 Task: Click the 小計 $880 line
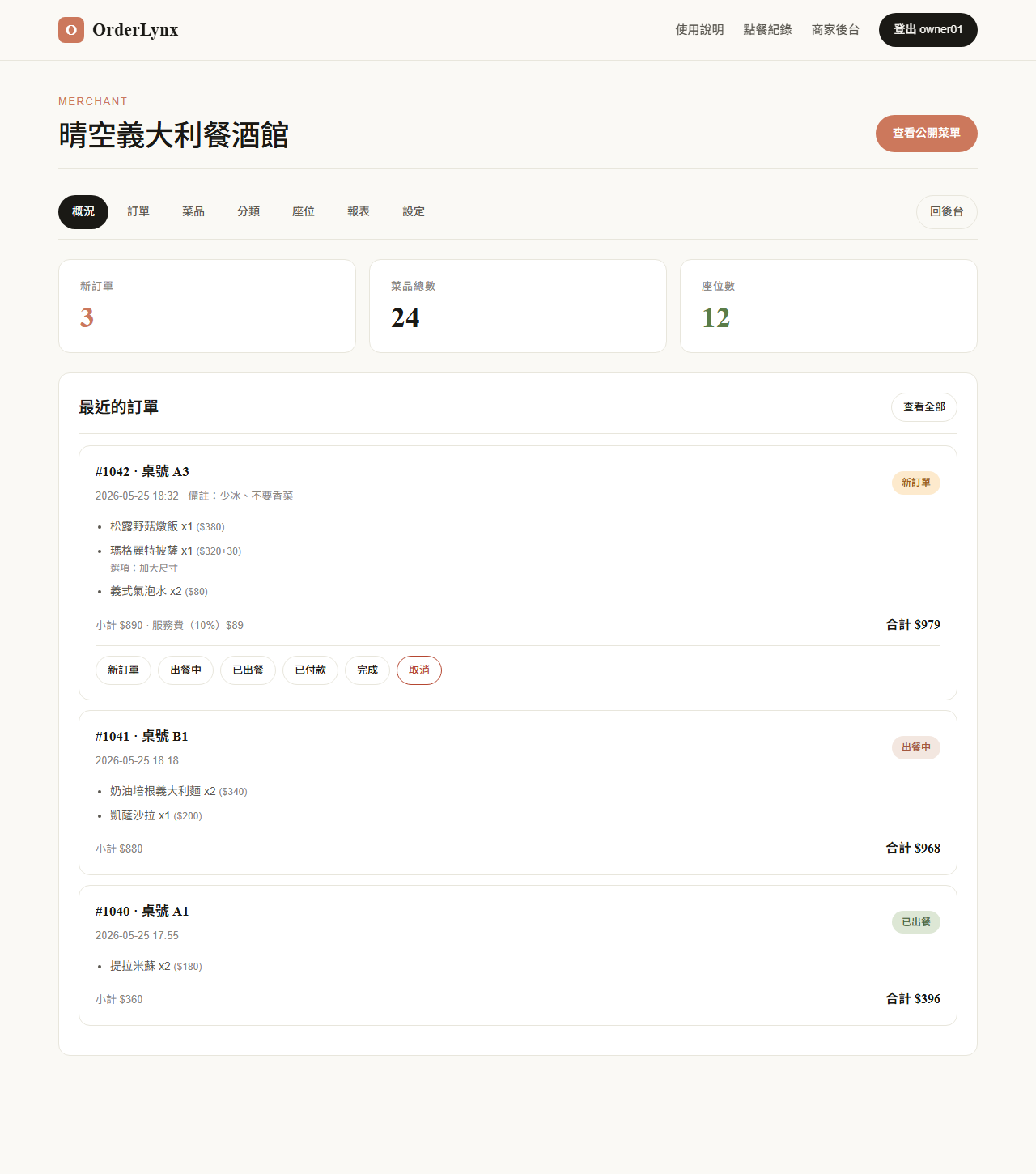(x=119, y=849)
